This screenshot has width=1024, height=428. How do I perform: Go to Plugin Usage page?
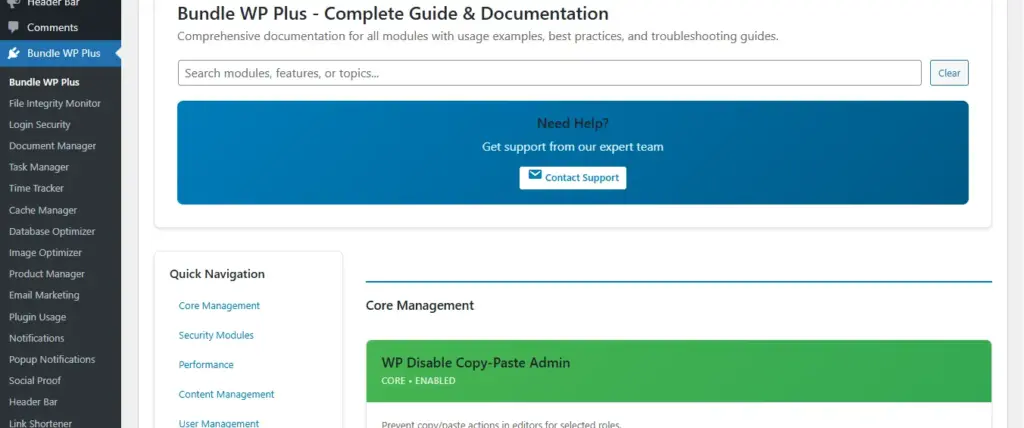(38, 317)
